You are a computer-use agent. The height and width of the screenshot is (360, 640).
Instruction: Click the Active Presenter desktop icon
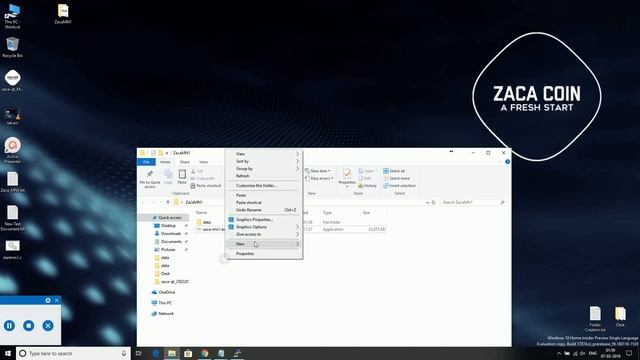click(12, 150)
